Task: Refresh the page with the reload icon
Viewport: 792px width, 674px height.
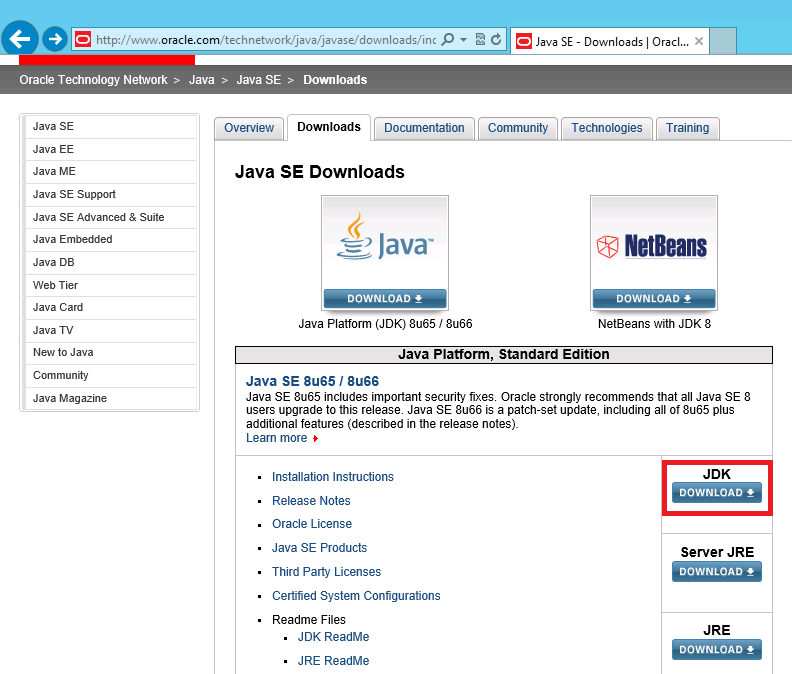Action: [x=496, y=39]
